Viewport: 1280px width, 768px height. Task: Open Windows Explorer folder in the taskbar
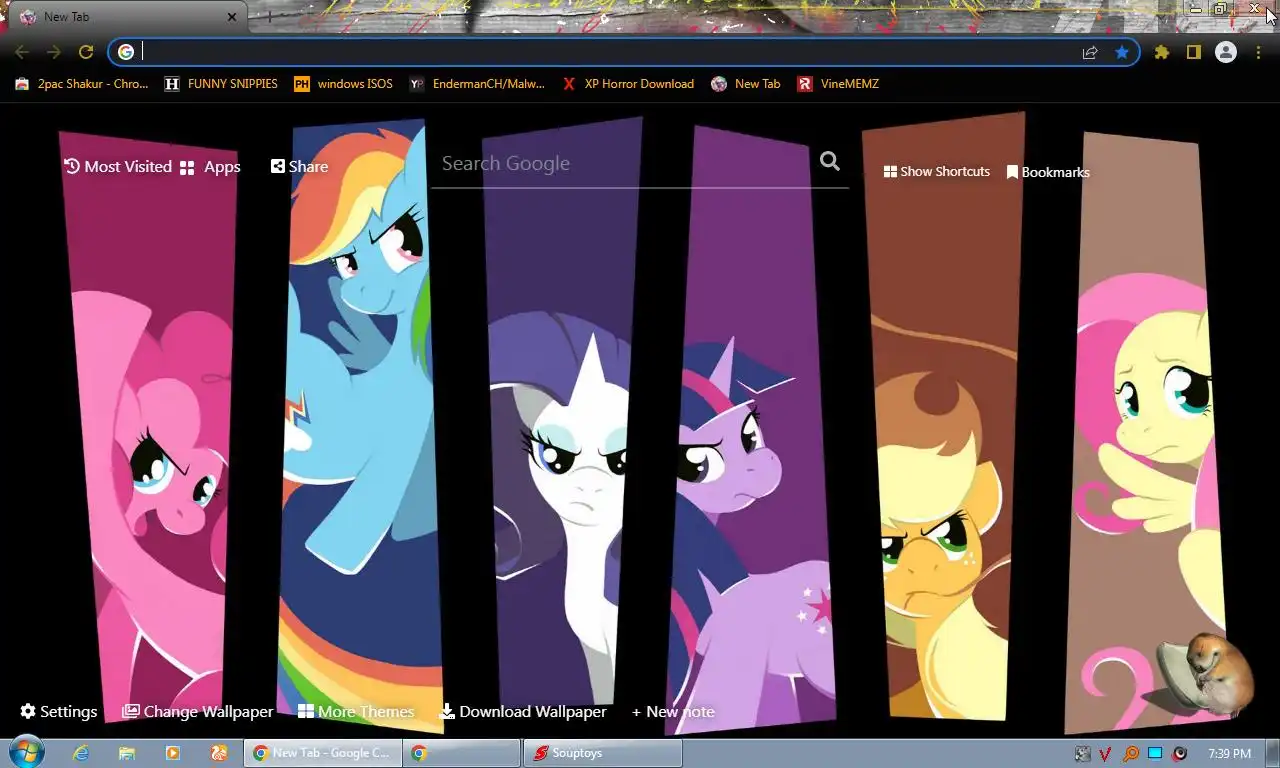(127, 753)
